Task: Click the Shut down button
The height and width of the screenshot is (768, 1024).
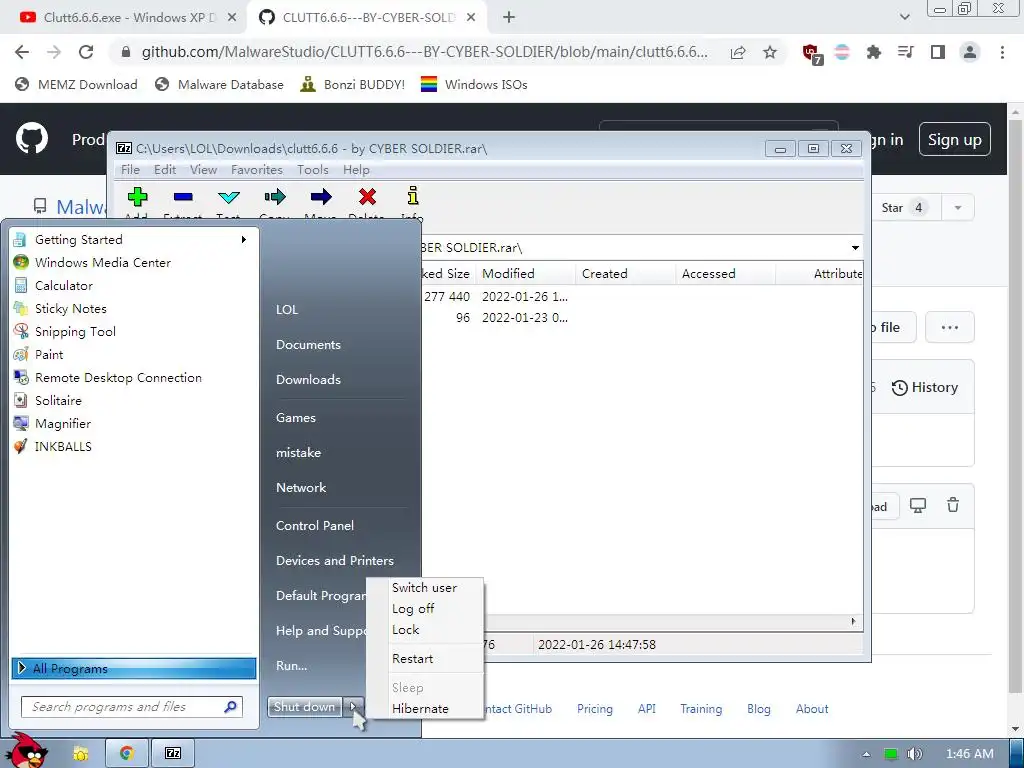Action: pos(304,707)
